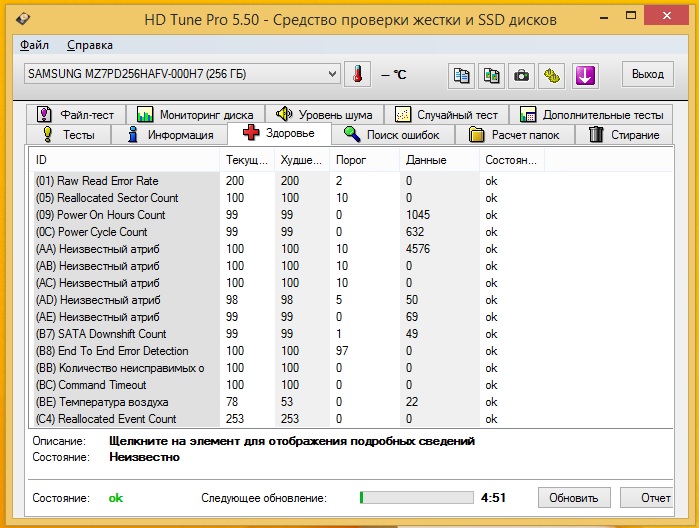
Task: Click the copy screenshot to clipboard icon
Action: click(x=491, y=75)
